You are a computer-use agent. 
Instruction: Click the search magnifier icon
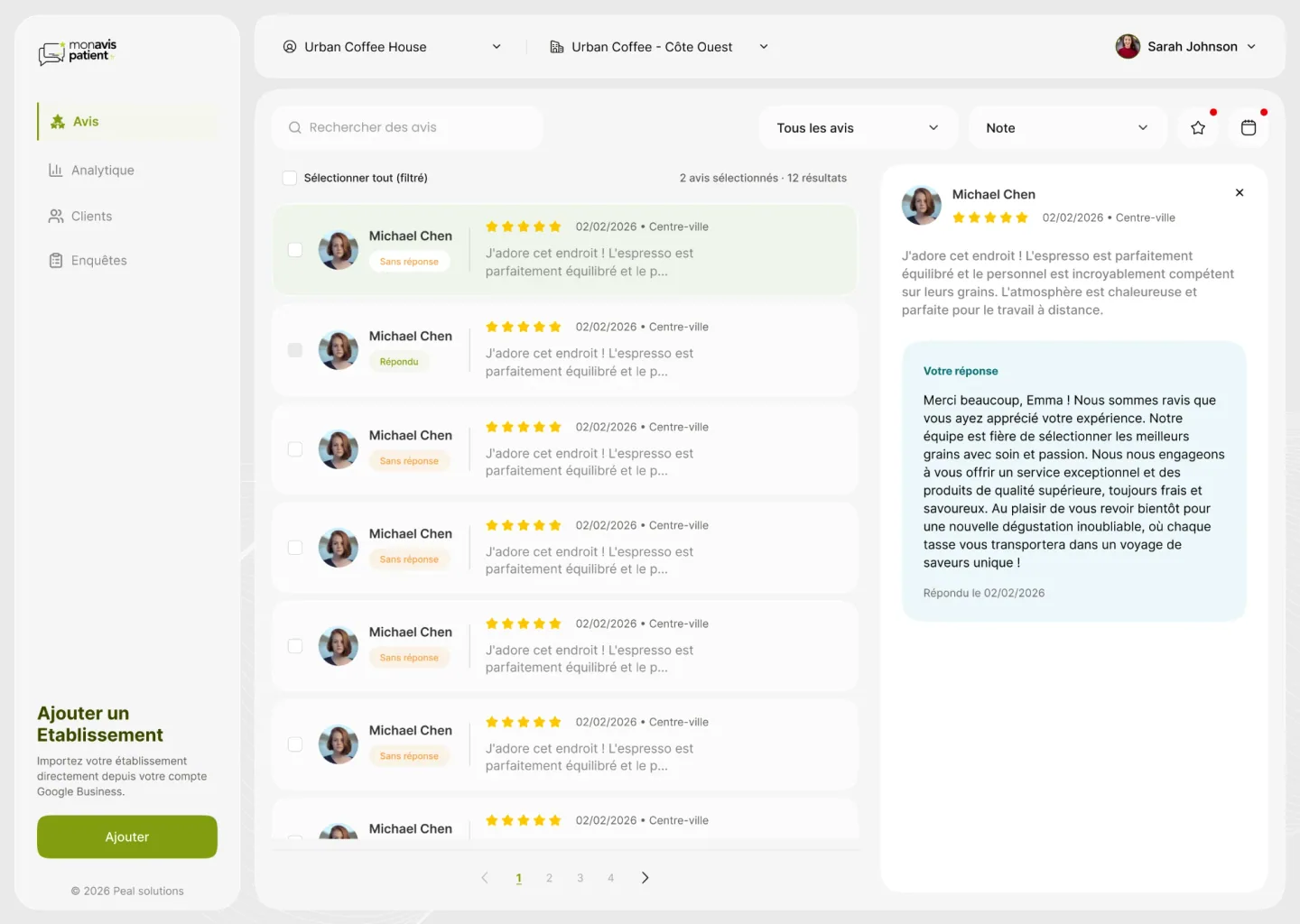tap(294, 128)
